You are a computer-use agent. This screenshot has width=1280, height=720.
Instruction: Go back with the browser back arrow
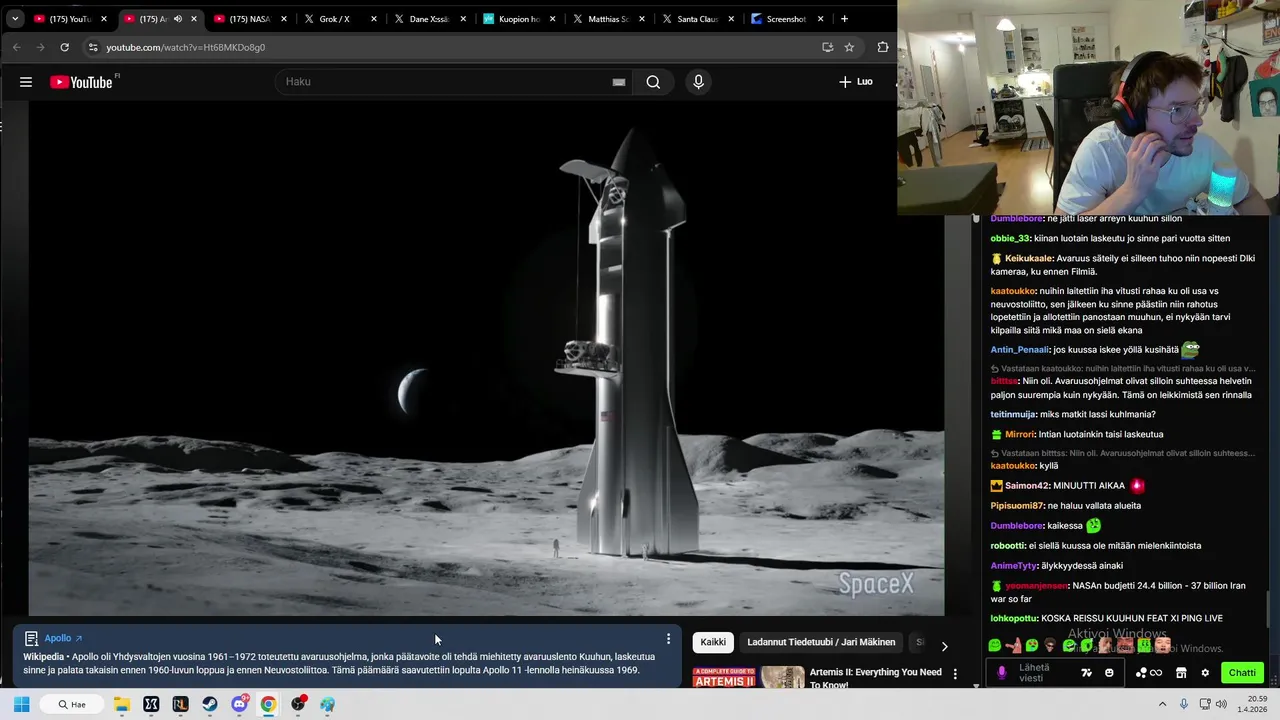click(x=16, y=47)
